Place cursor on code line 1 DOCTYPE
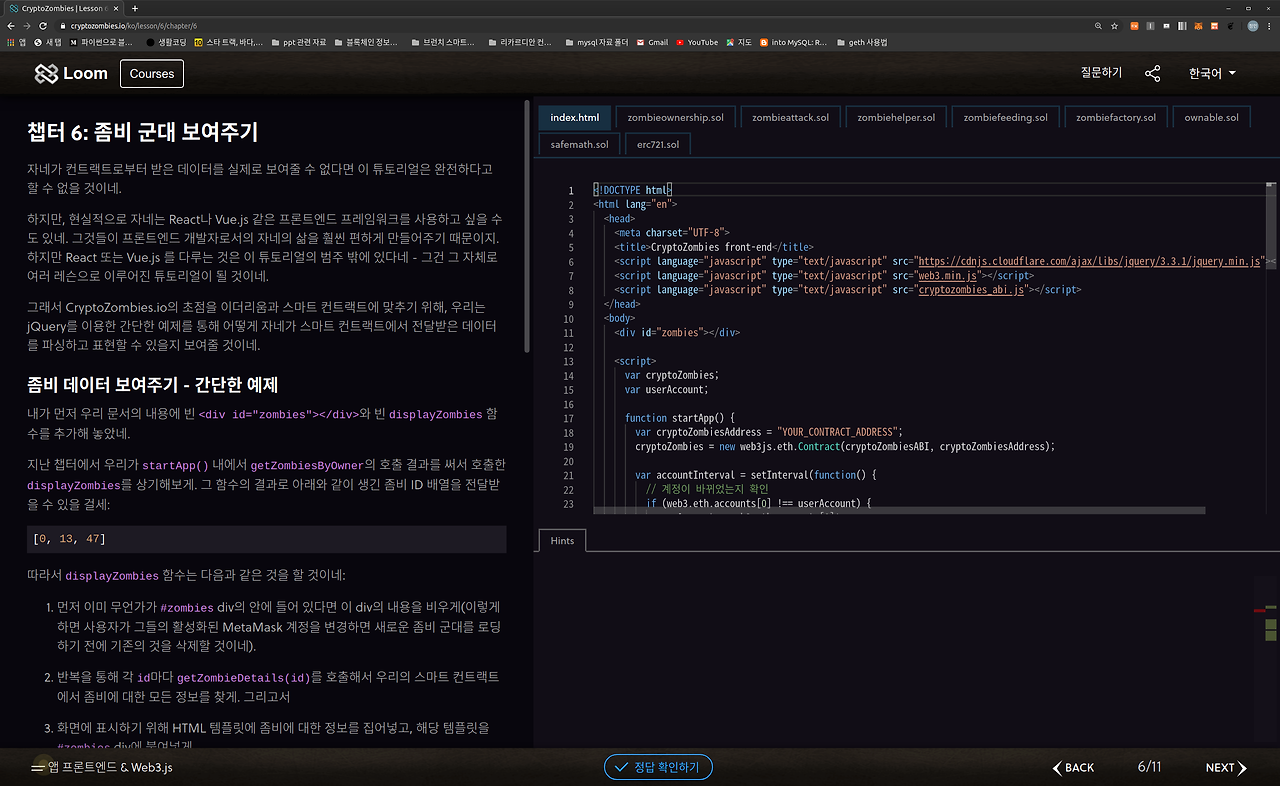The height and width of the screenshot is (786, 1280). [633, 190]
